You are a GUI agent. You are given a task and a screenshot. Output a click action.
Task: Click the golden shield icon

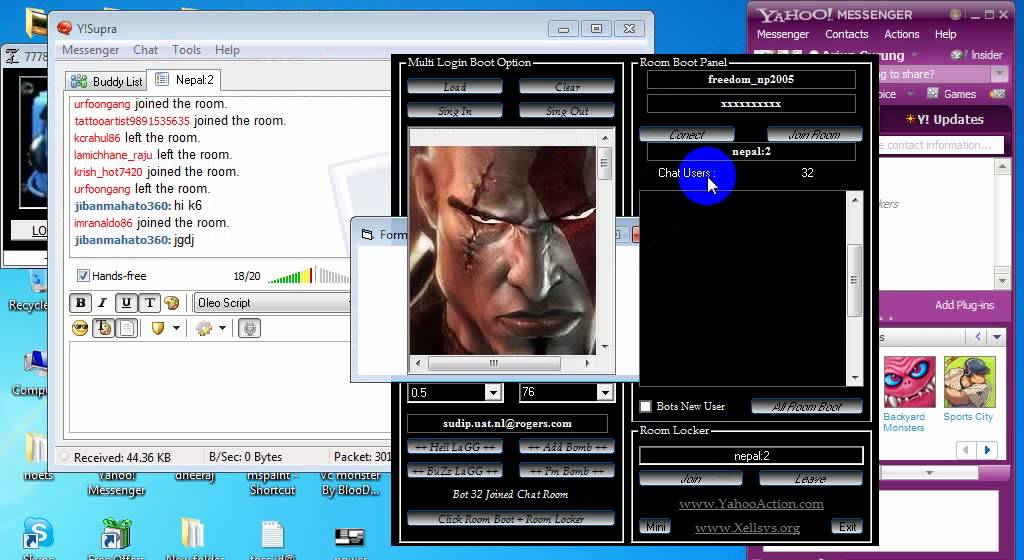tap(157, 328)
